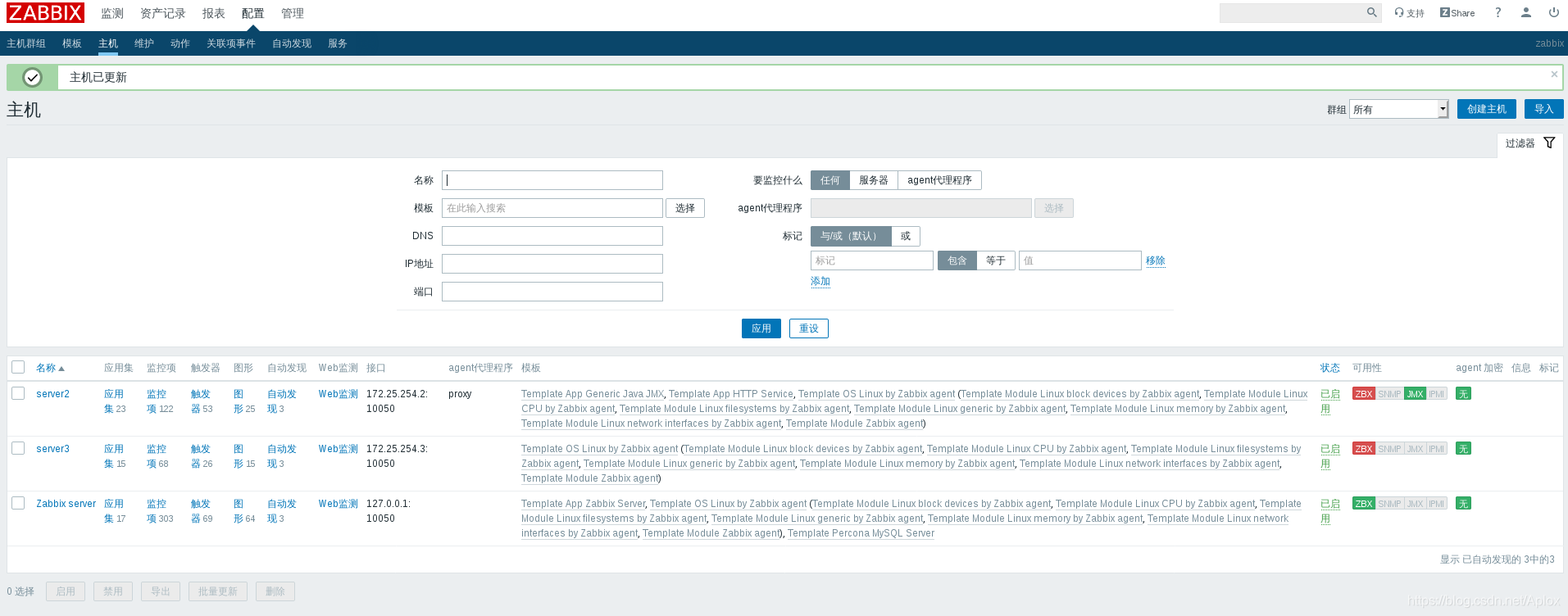The height and width of the screenshot is (616, 1568).
Task: Switch to 主机群组 submenu
Action: click(x=26, y=43)
